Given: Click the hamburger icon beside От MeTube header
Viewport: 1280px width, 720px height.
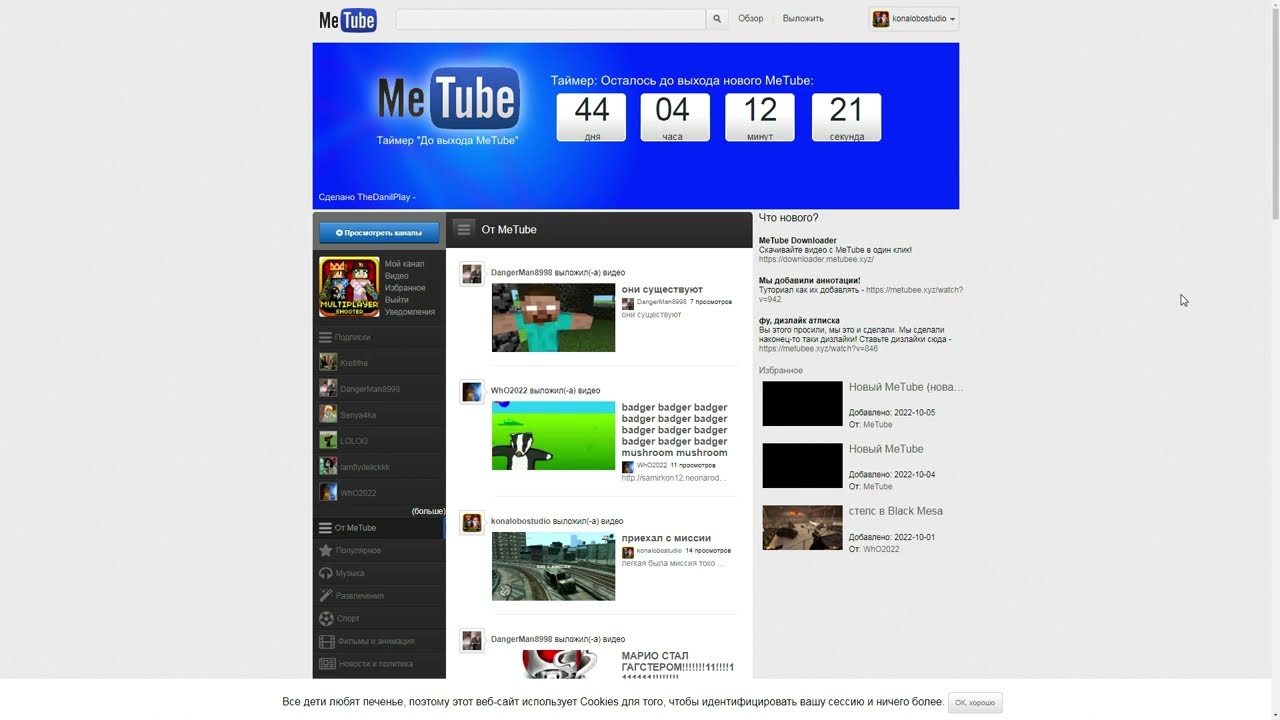Looking at the screenshot, I should (x=463, y=229).
